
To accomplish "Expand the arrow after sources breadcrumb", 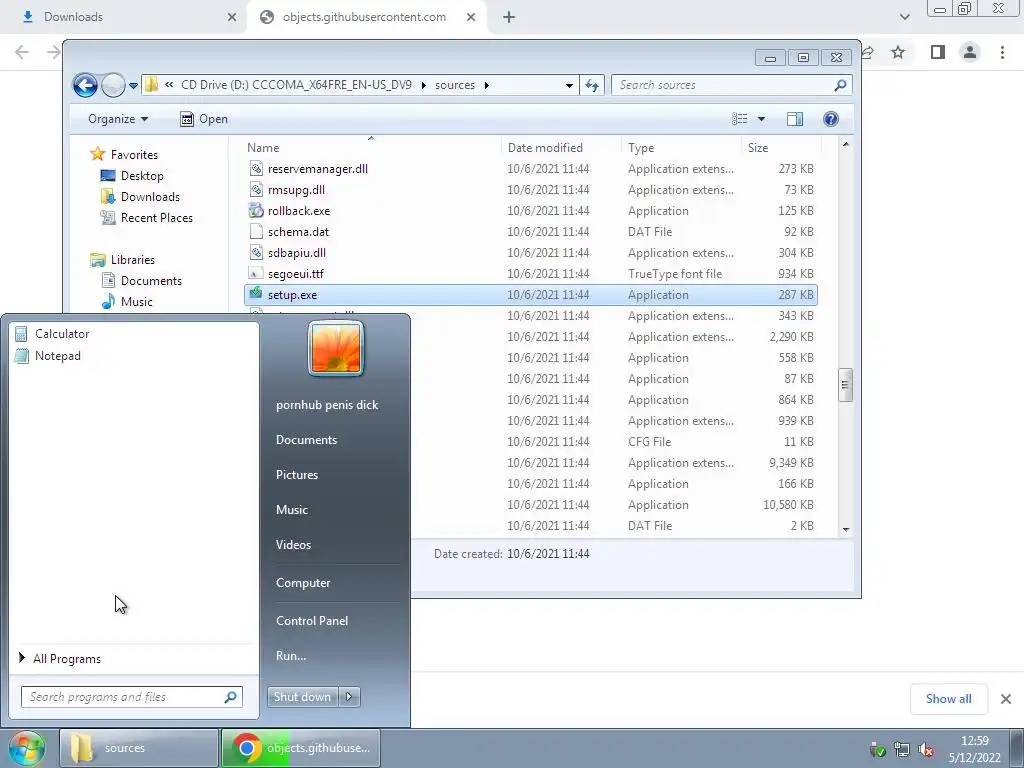I will click(x=487, y=86).
